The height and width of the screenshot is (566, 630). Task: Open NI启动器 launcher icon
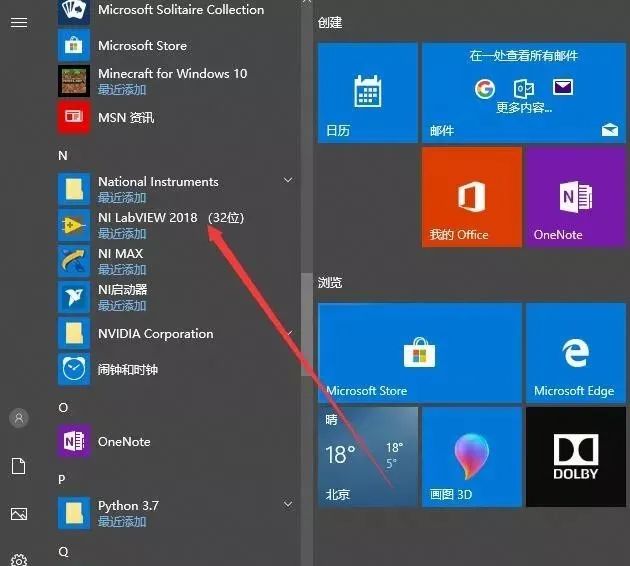coord(74,297)
